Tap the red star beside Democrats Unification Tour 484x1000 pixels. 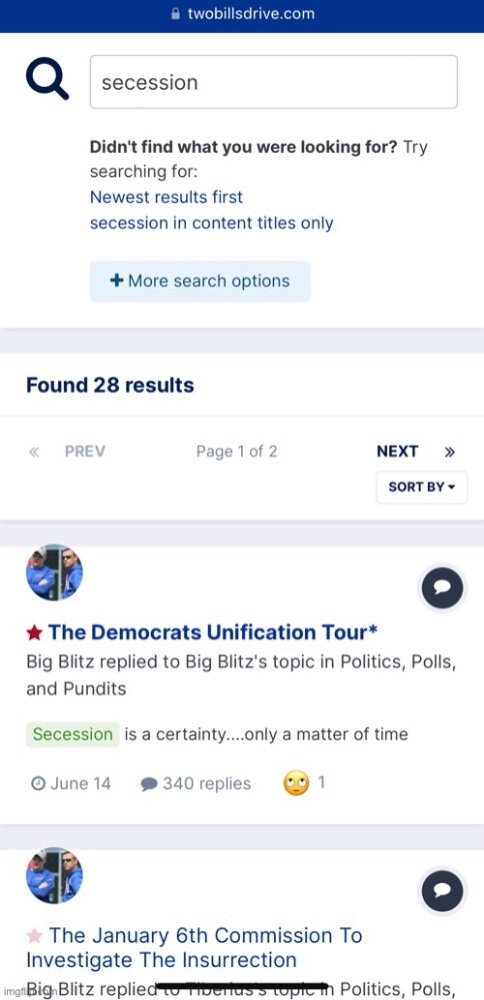tap(34, 633)
